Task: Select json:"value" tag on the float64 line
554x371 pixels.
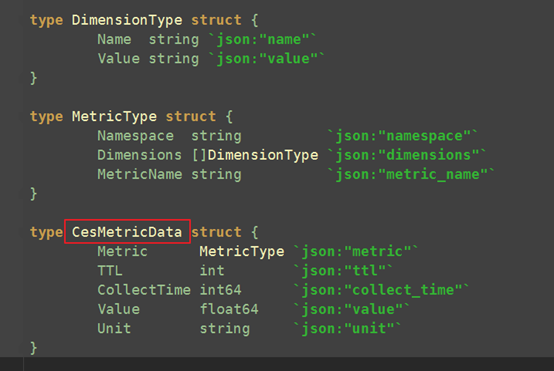Action: (x=351, y=309)
